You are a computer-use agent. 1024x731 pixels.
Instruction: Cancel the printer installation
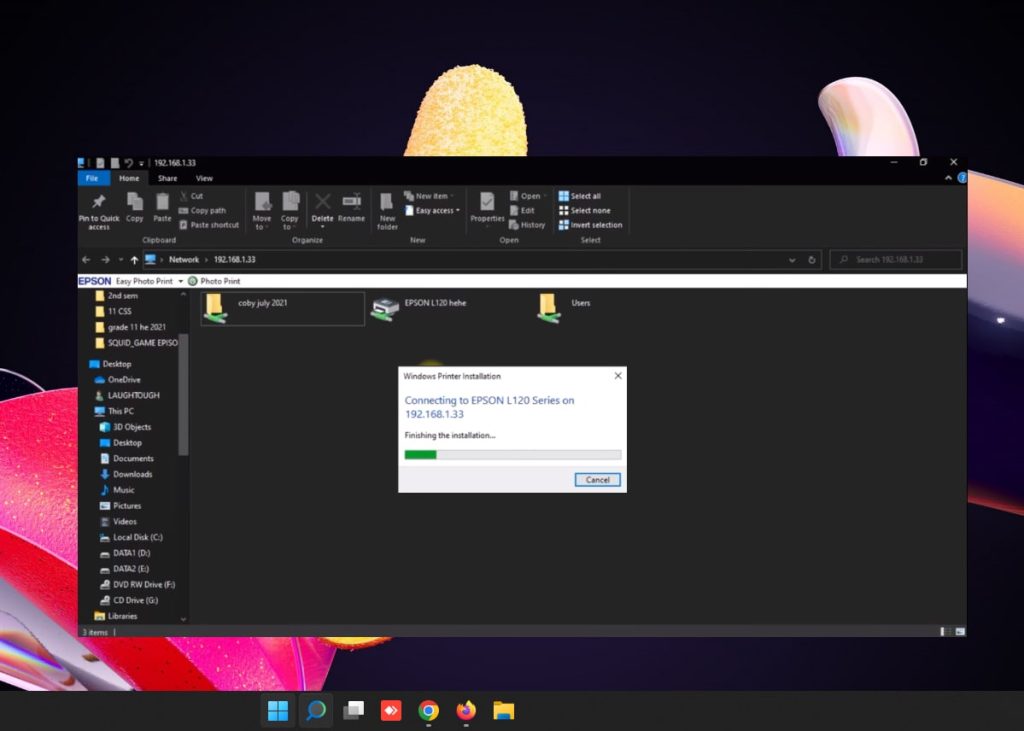598,480
